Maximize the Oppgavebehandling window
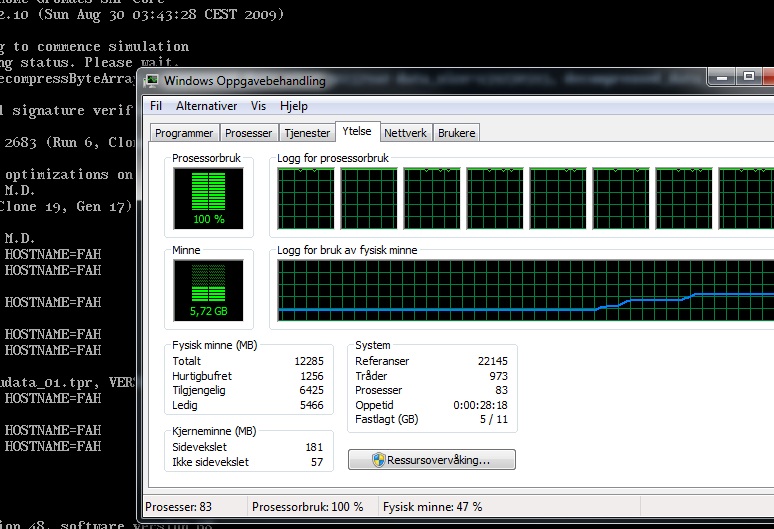This screenshot has height=529, width=774. point(749,77)
